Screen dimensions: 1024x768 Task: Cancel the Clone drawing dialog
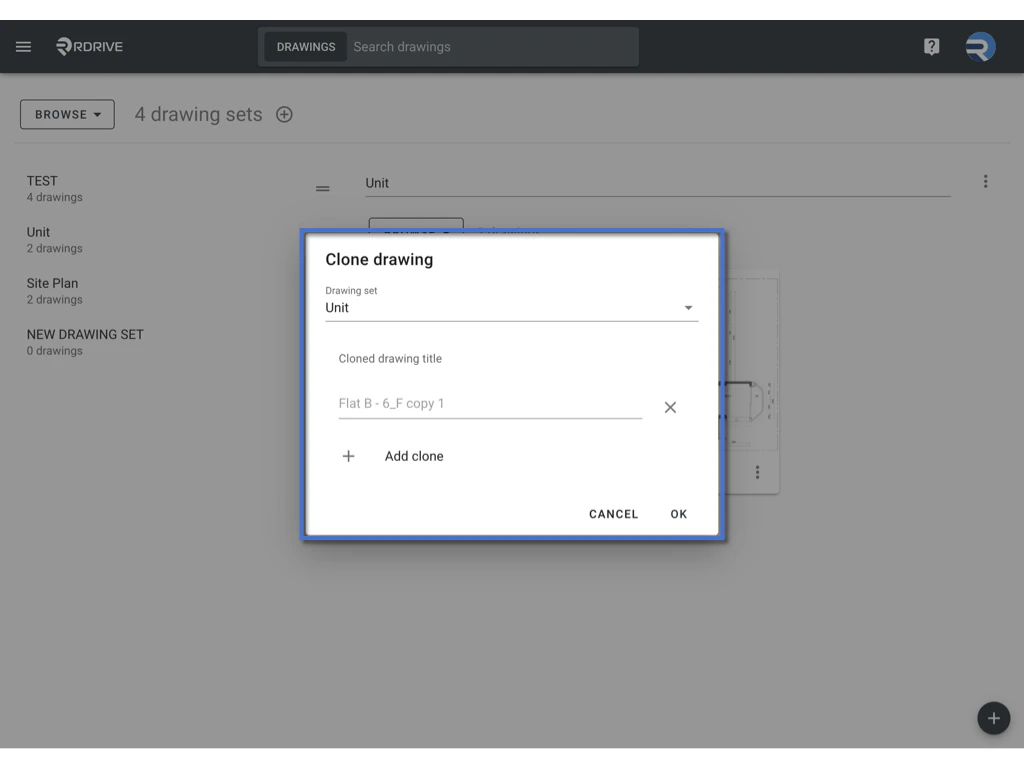613,514
